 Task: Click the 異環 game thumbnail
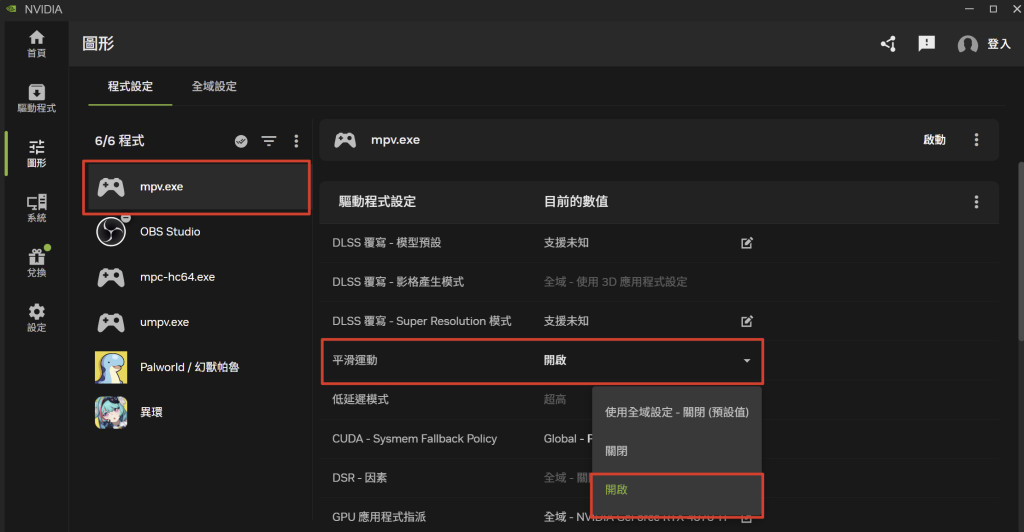111,412
